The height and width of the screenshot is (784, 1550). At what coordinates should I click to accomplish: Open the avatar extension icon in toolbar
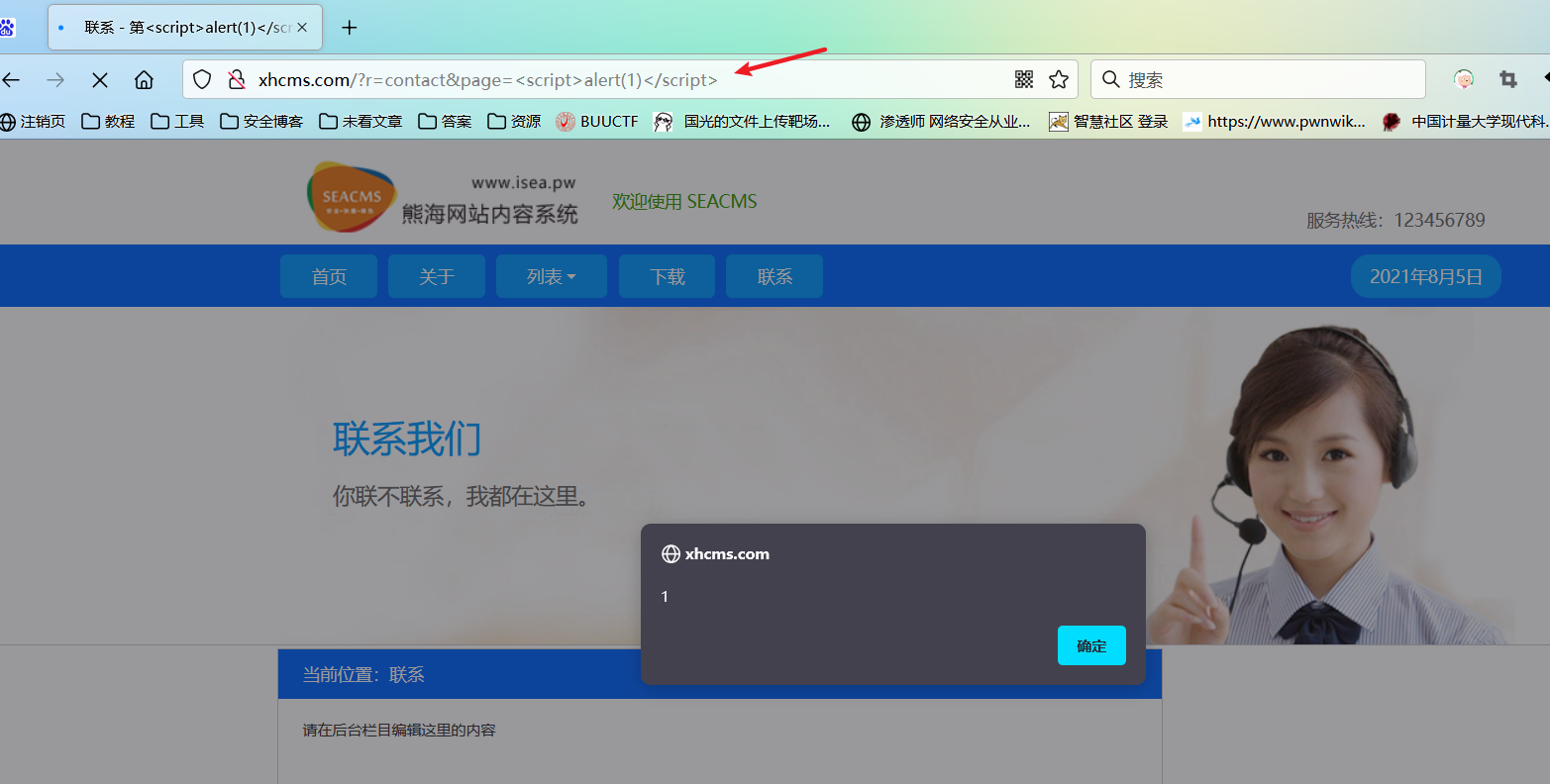click(x=1464, y=79)
